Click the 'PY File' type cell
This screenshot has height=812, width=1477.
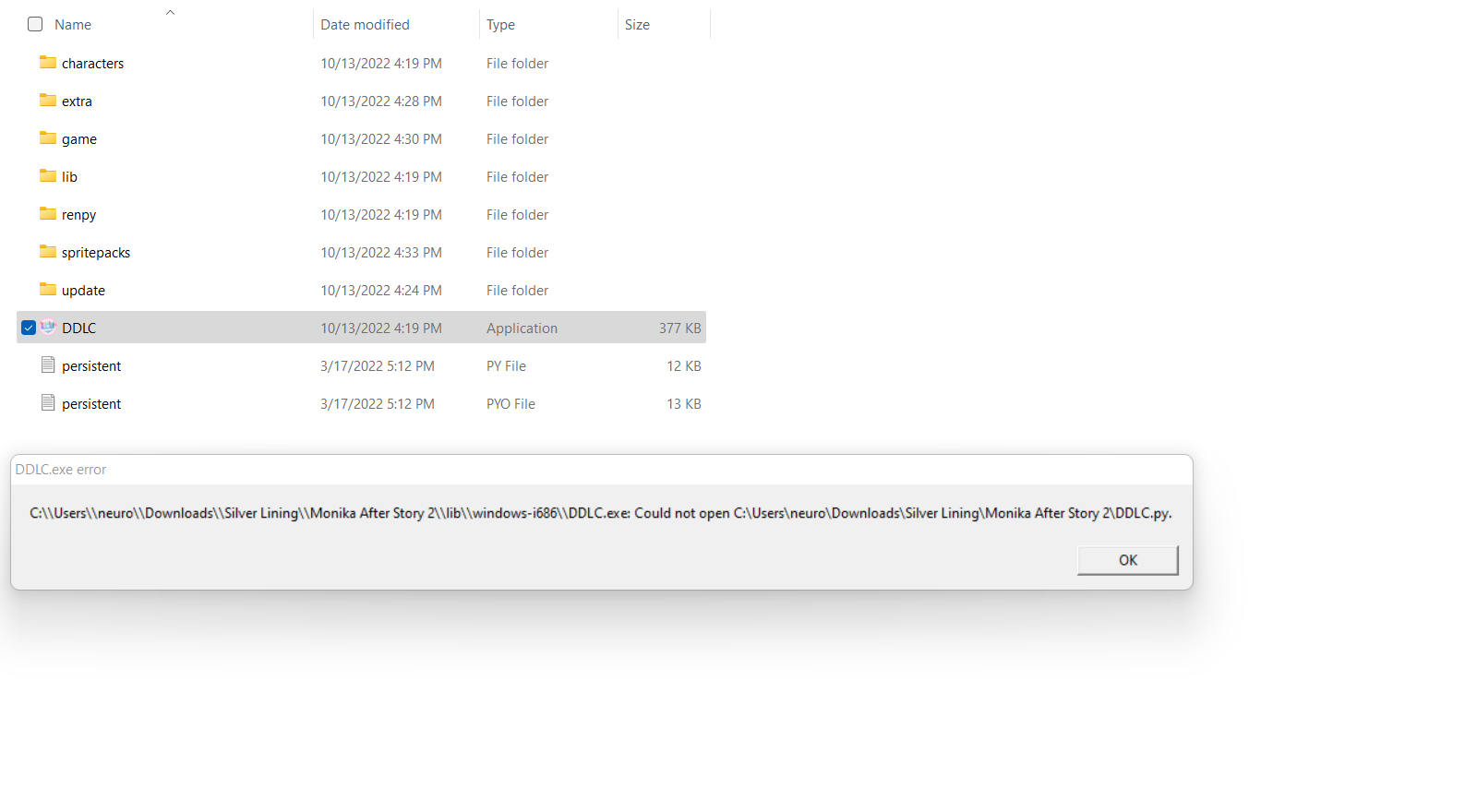(x=506, y=366)
